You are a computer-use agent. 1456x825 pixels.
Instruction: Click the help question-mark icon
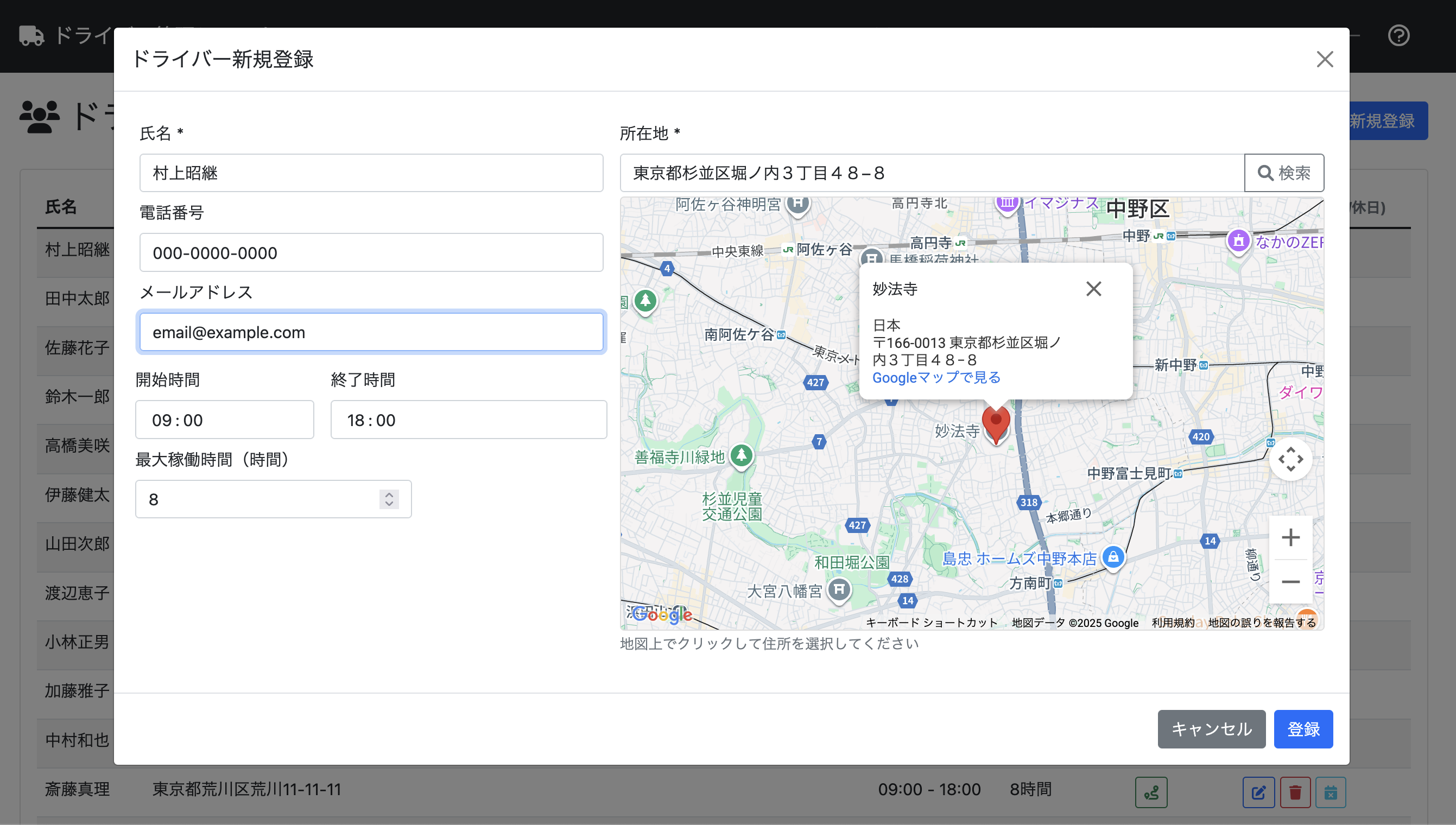[x=1398, y=36]
